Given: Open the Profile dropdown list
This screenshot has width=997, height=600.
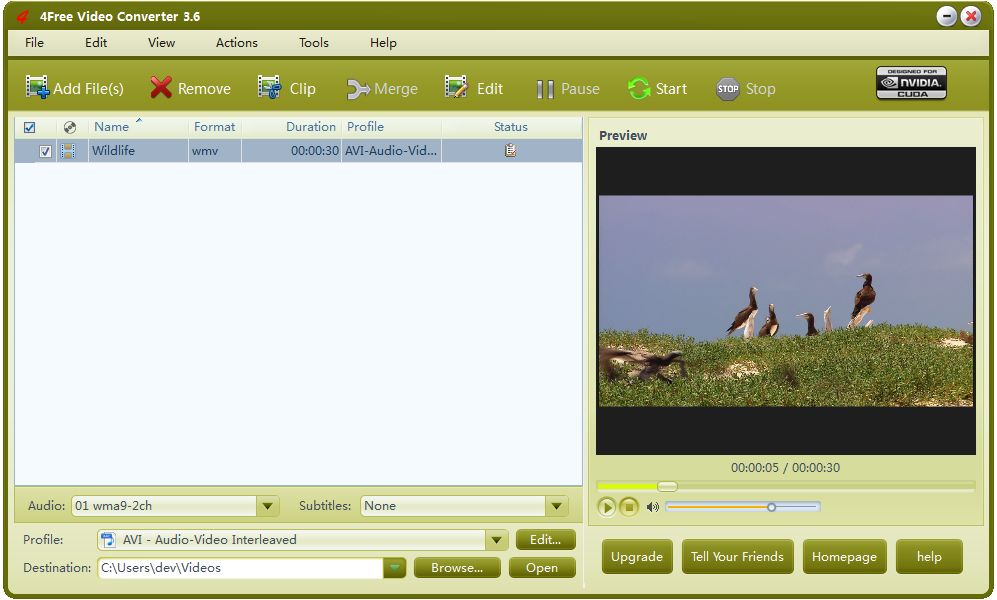Looking at the screenshot, I should (x=496, y=540).
